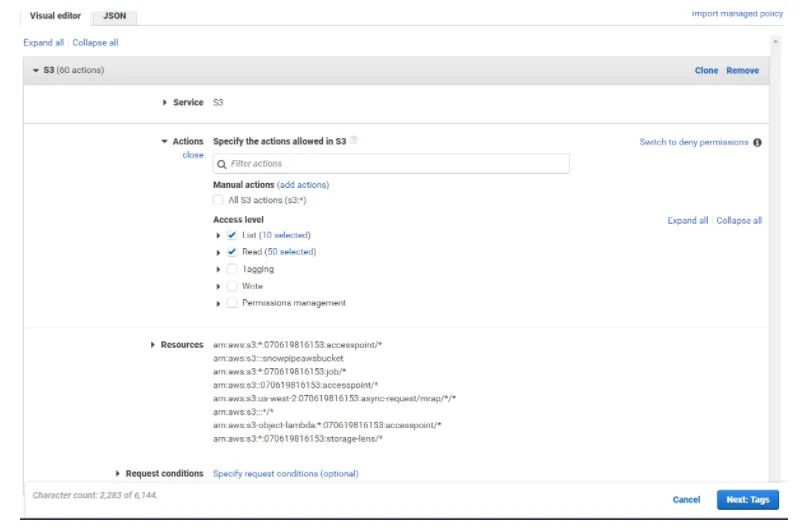Click Access level Expand all link
This screenshot has height=532, width=806.
point(687,221)
